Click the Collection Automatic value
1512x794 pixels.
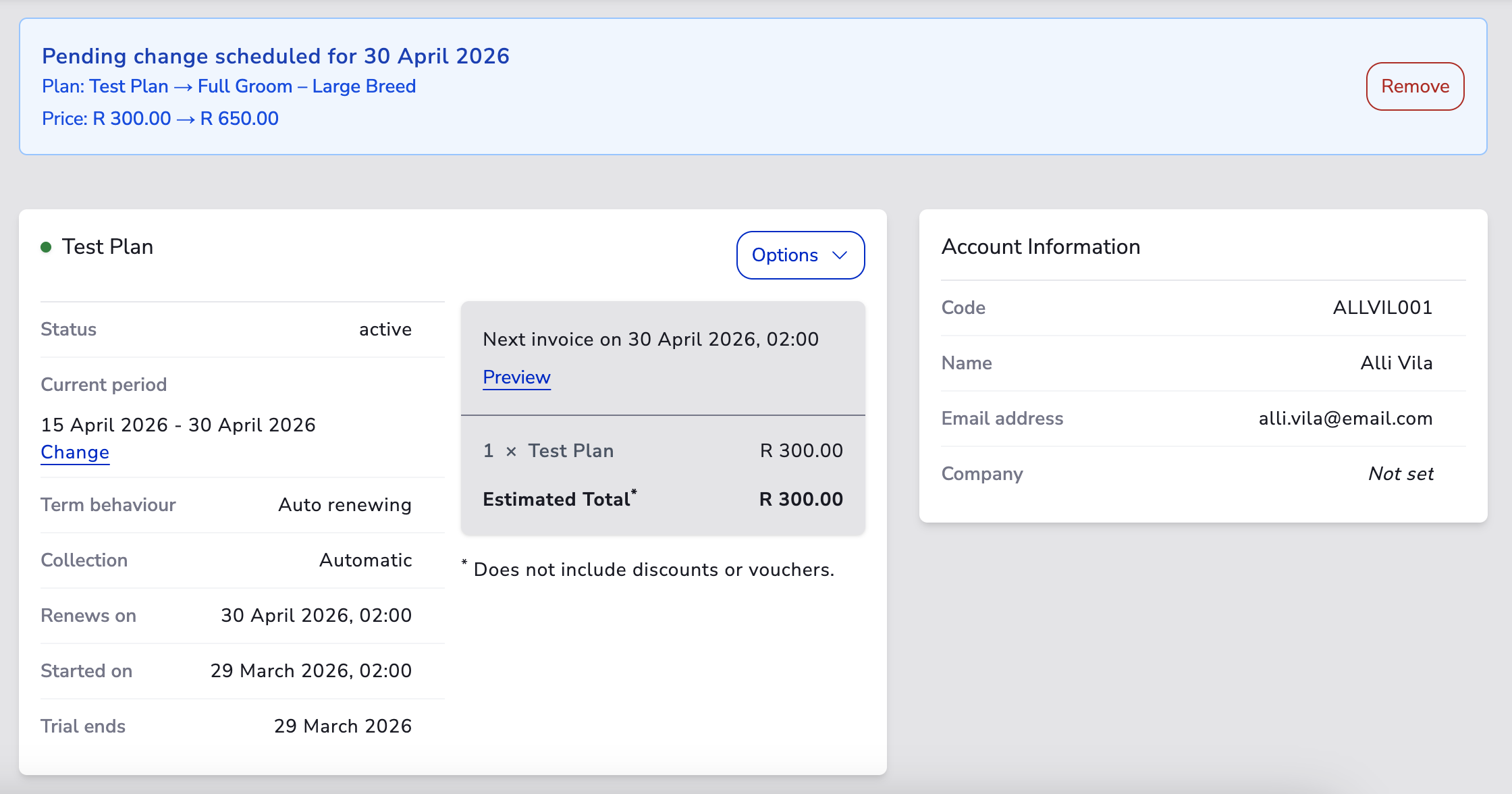tap(365, 560)
